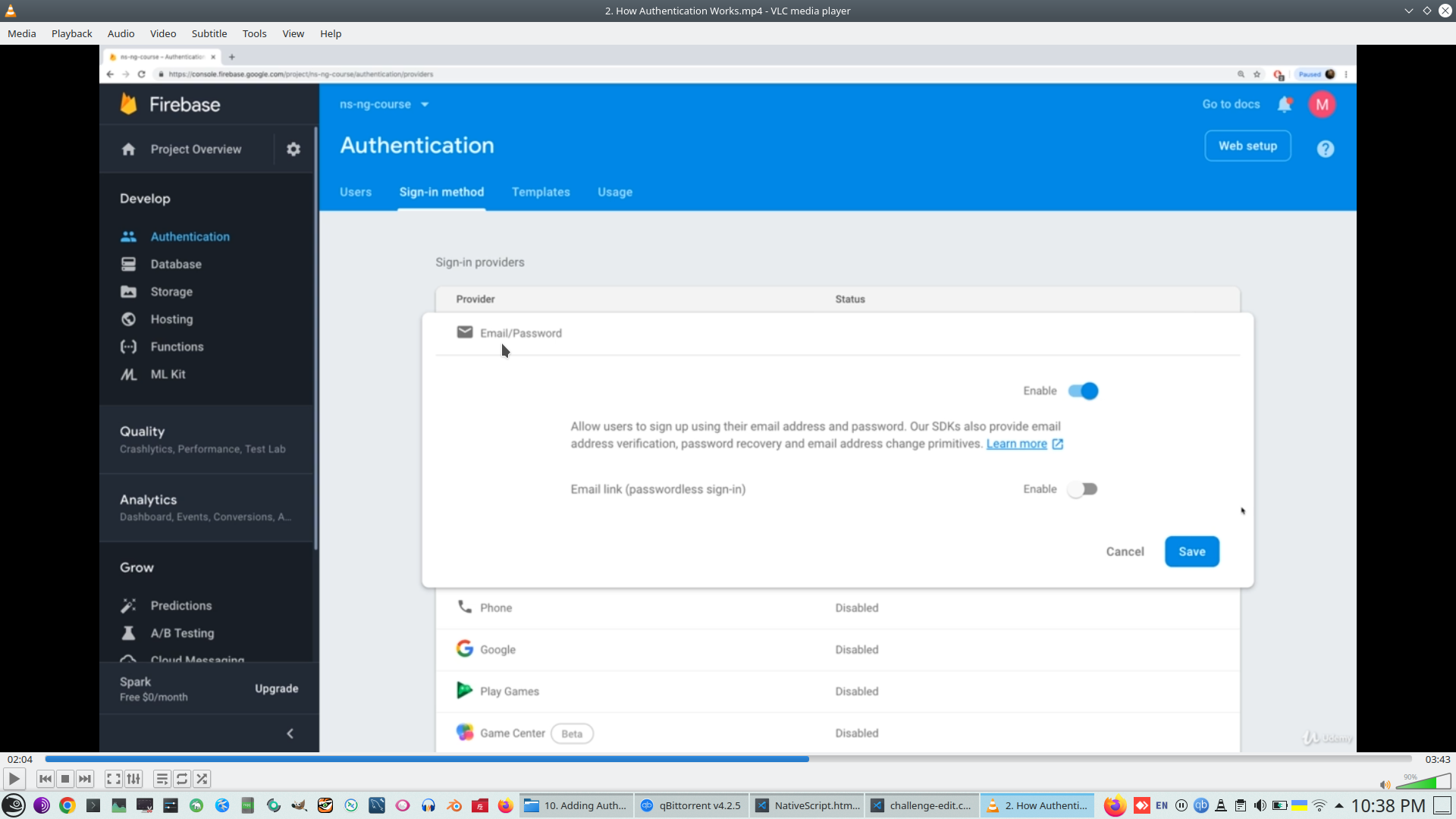The width and height of the screenshot is (1456, 819).
Task: Open the Subtitle menu
Action: 209,33
